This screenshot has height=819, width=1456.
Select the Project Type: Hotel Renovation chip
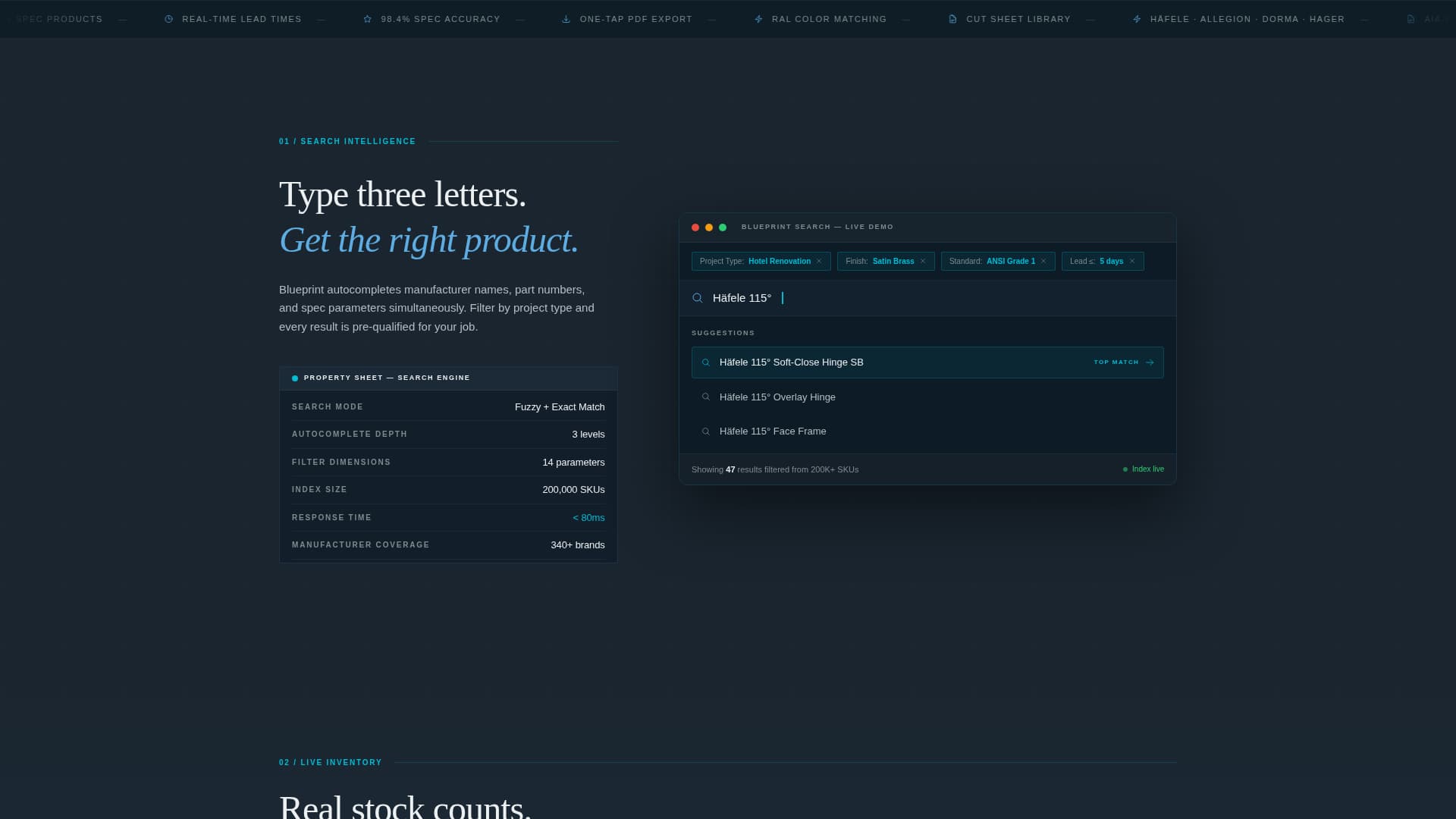761,262
